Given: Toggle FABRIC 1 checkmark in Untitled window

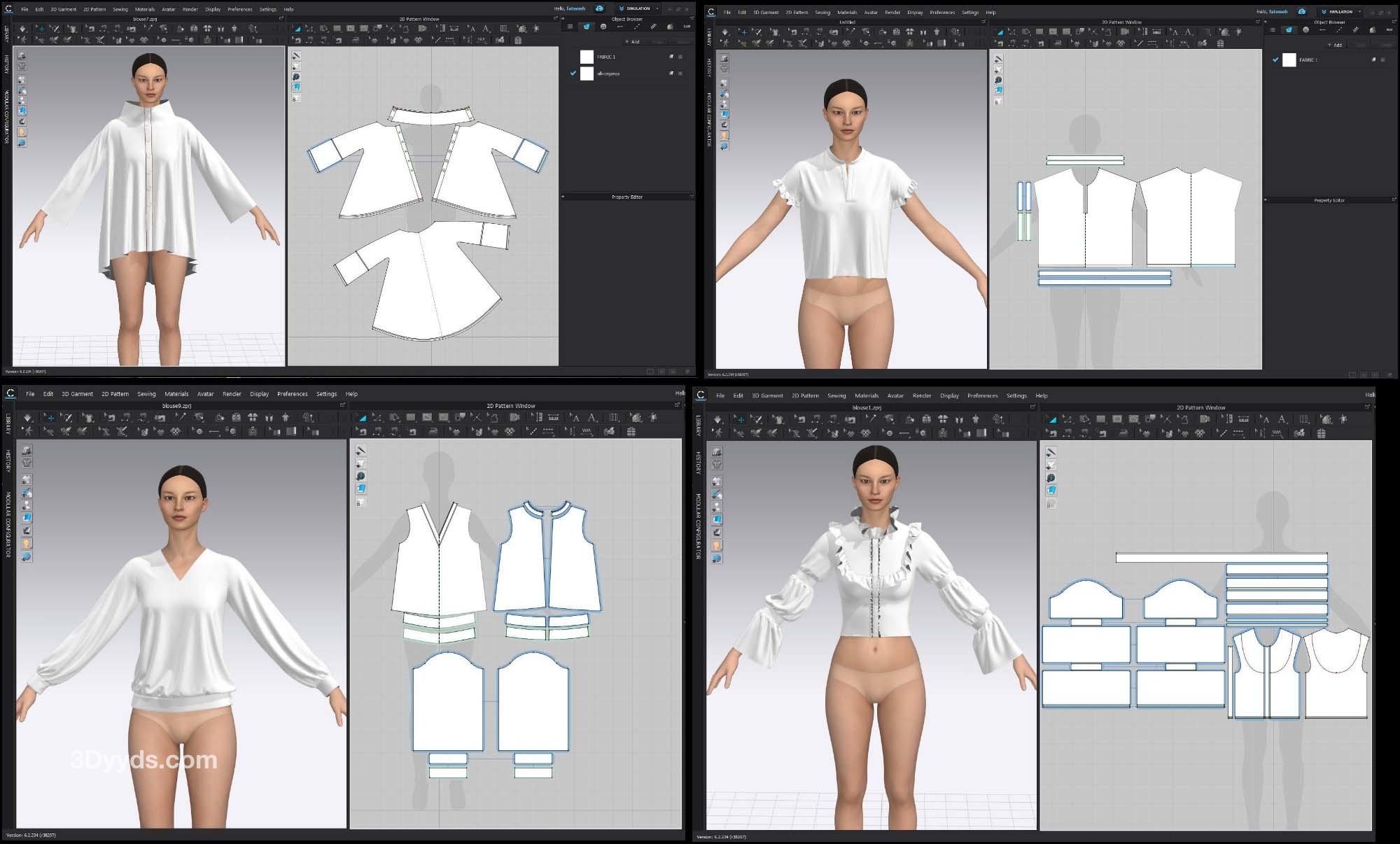Looking at the screenshot, I should 1275,60.
